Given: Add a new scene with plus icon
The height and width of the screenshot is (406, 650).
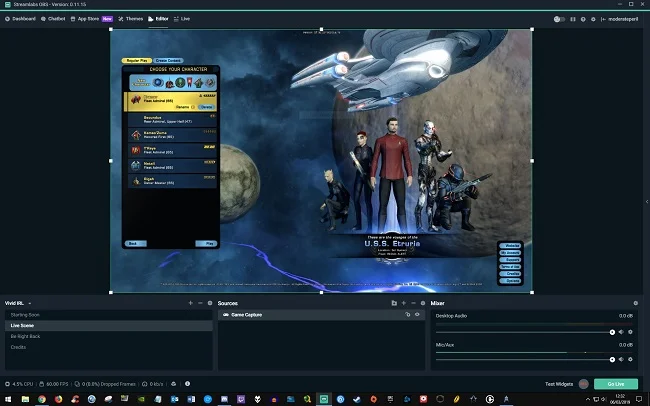Looking at the screenshot, I should (x=190, y=303).
